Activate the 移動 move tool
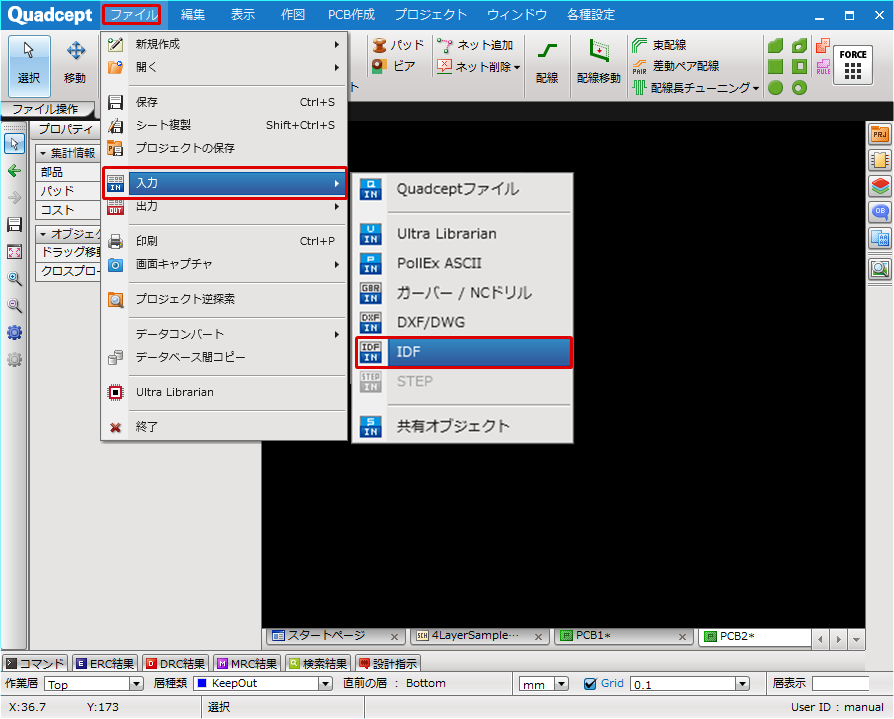 75,66
